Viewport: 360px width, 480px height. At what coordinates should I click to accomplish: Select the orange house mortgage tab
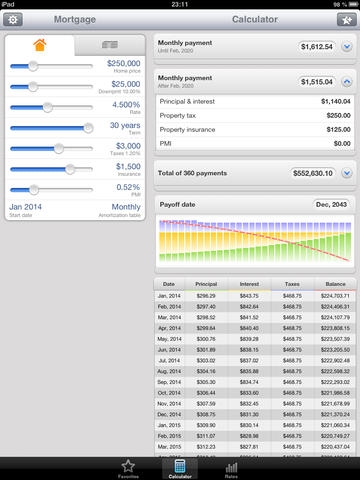click(40, 45)
